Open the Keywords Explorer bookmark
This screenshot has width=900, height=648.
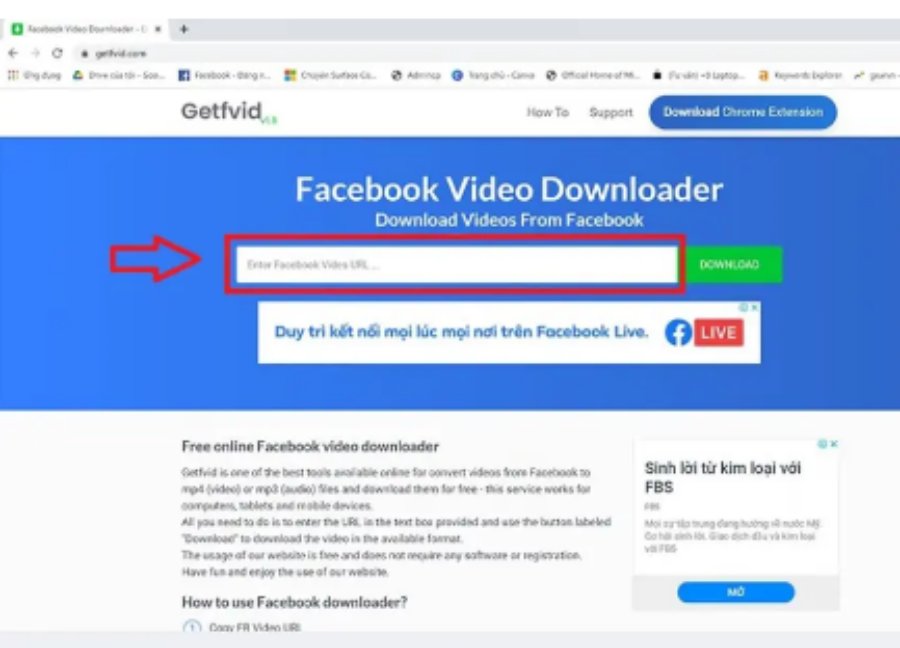801,75
